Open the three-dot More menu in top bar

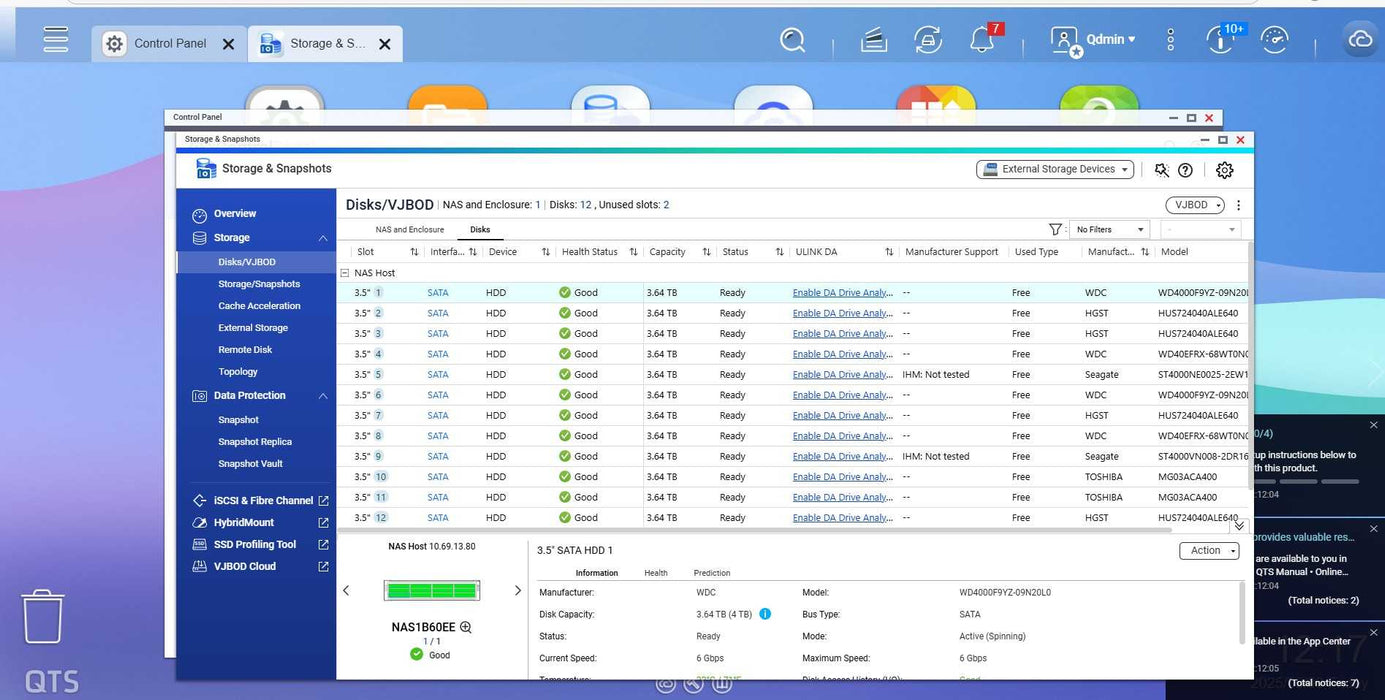coord(1171,40)
